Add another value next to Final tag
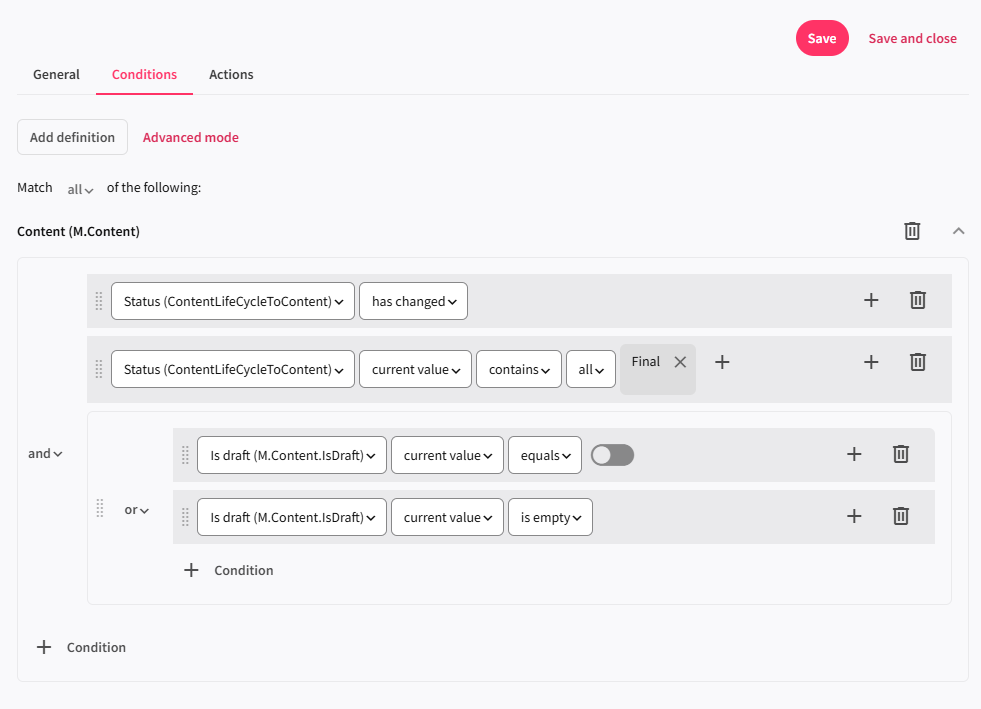Screen dimensions: 981x709 click(722, 362)
